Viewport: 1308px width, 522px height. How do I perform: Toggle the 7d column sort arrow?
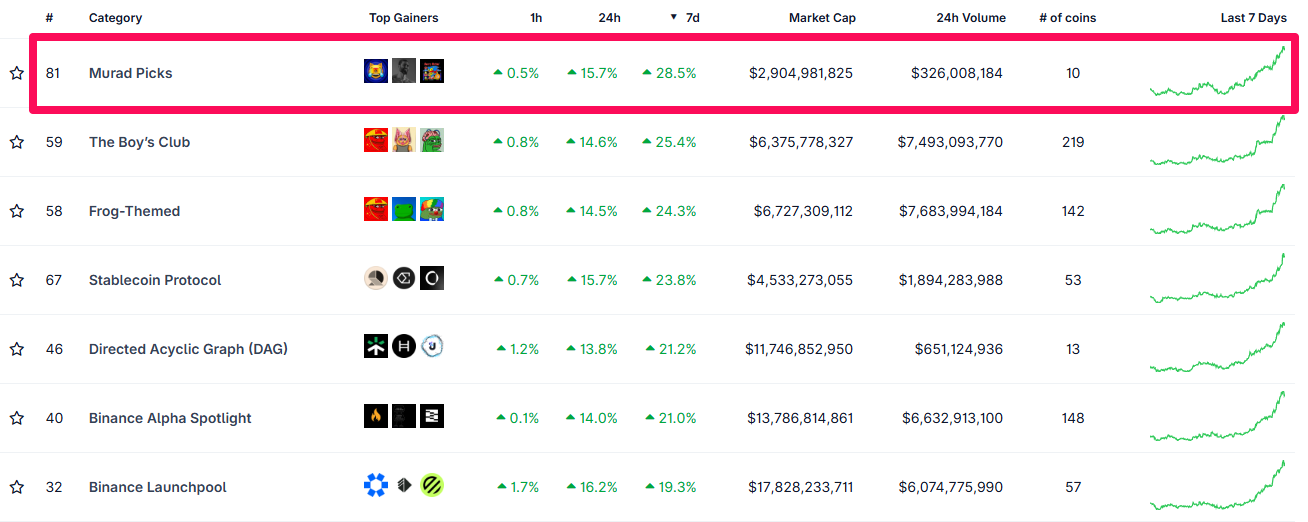click(674, 17)
